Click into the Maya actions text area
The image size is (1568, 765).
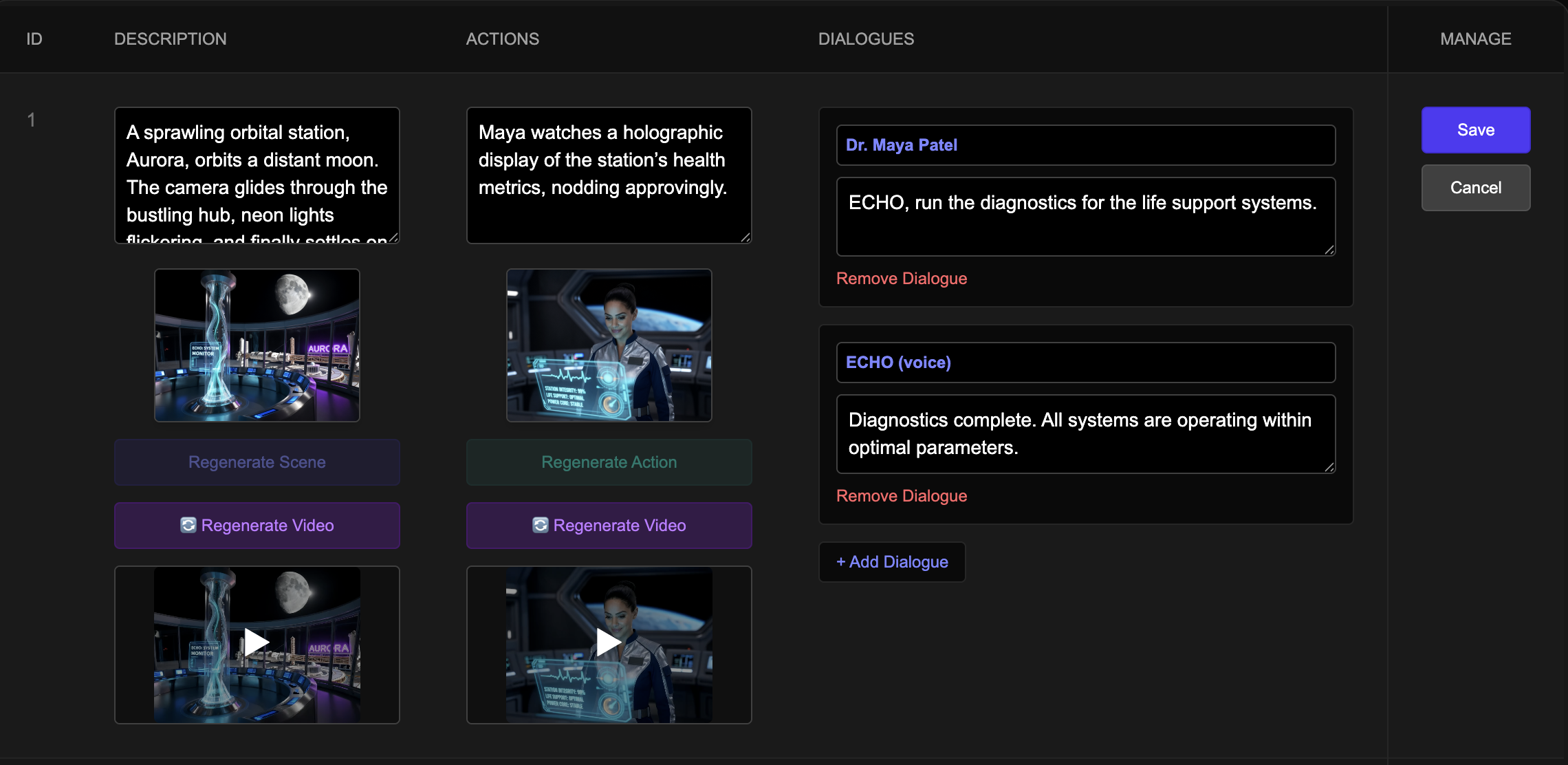tap(609, 175)
